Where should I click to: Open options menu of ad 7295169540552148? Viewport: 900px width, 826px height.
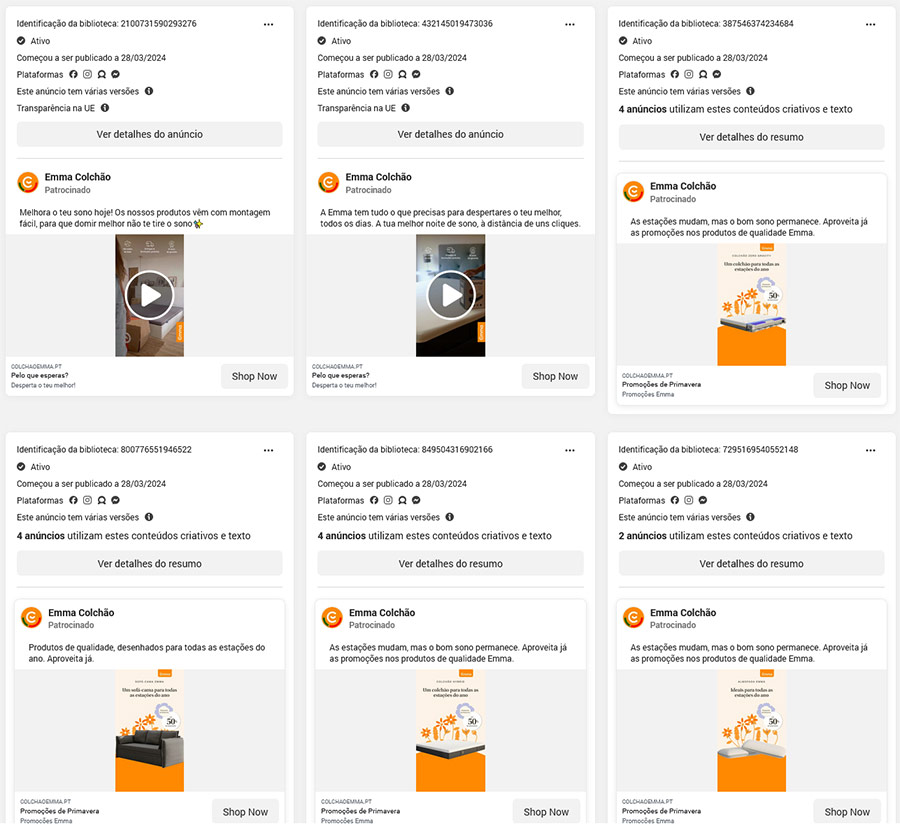pyautogui.click(x=870, y=450)
